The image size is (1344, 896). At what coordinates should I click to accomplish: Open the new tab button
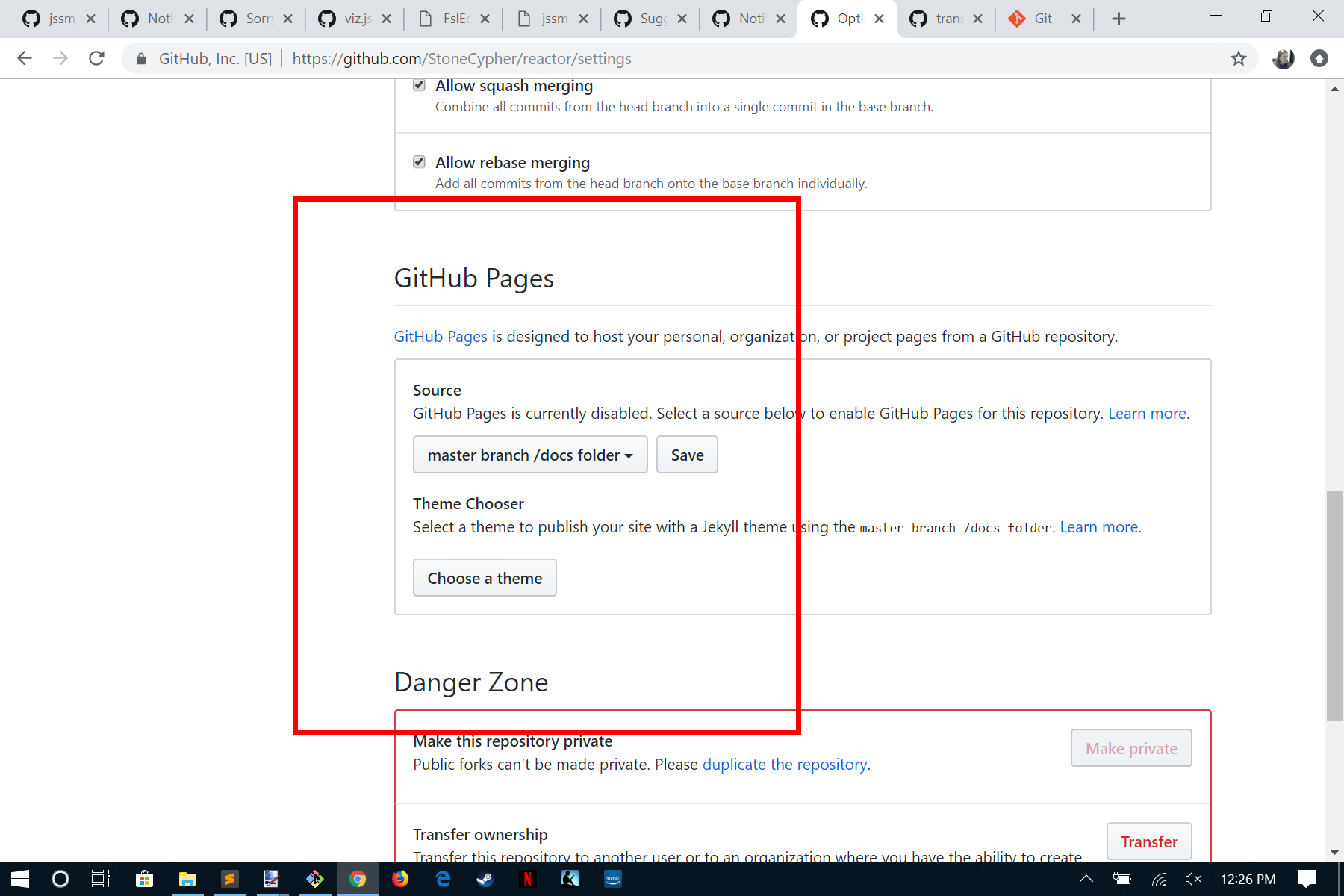1119,19
